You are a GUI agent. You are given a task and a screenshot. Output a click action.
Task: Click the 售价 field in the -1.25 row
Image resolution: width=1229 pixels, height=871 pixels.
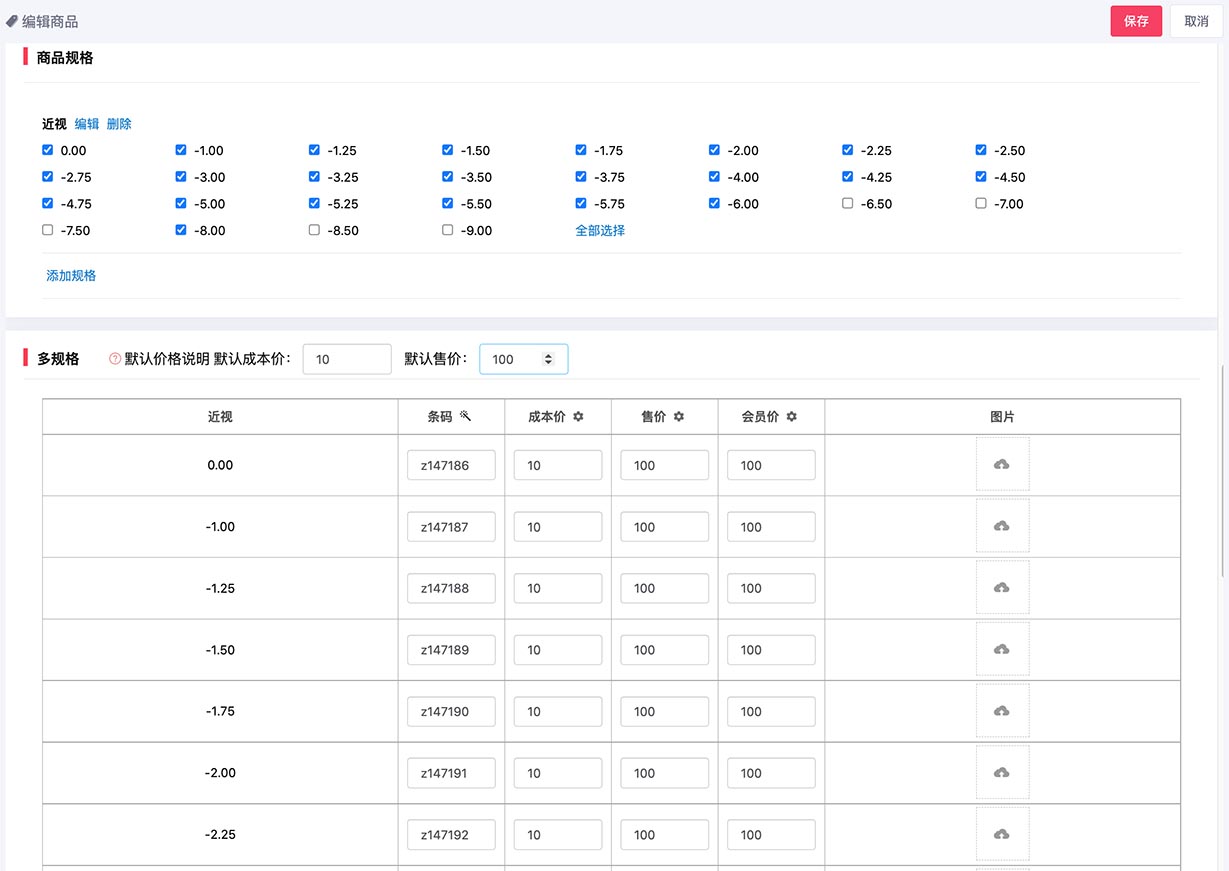coord(665,588)
